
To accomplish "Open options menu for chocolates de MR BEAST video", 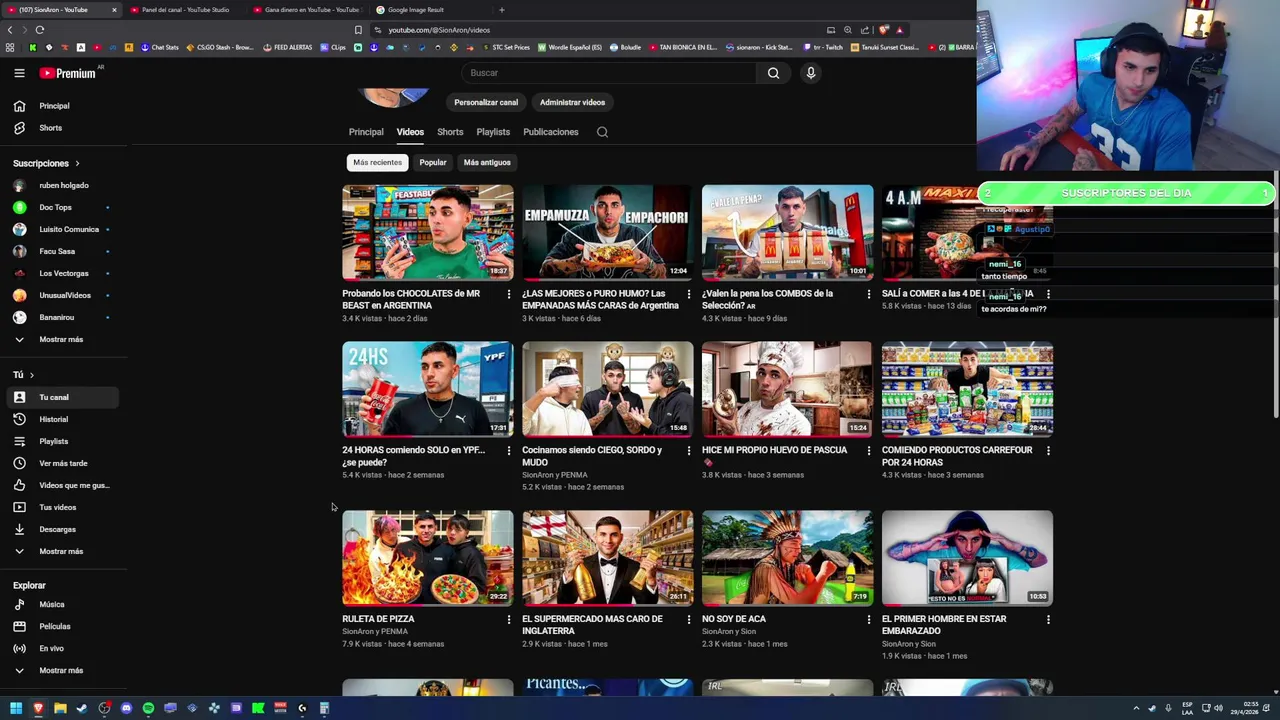I will point(508,294).
